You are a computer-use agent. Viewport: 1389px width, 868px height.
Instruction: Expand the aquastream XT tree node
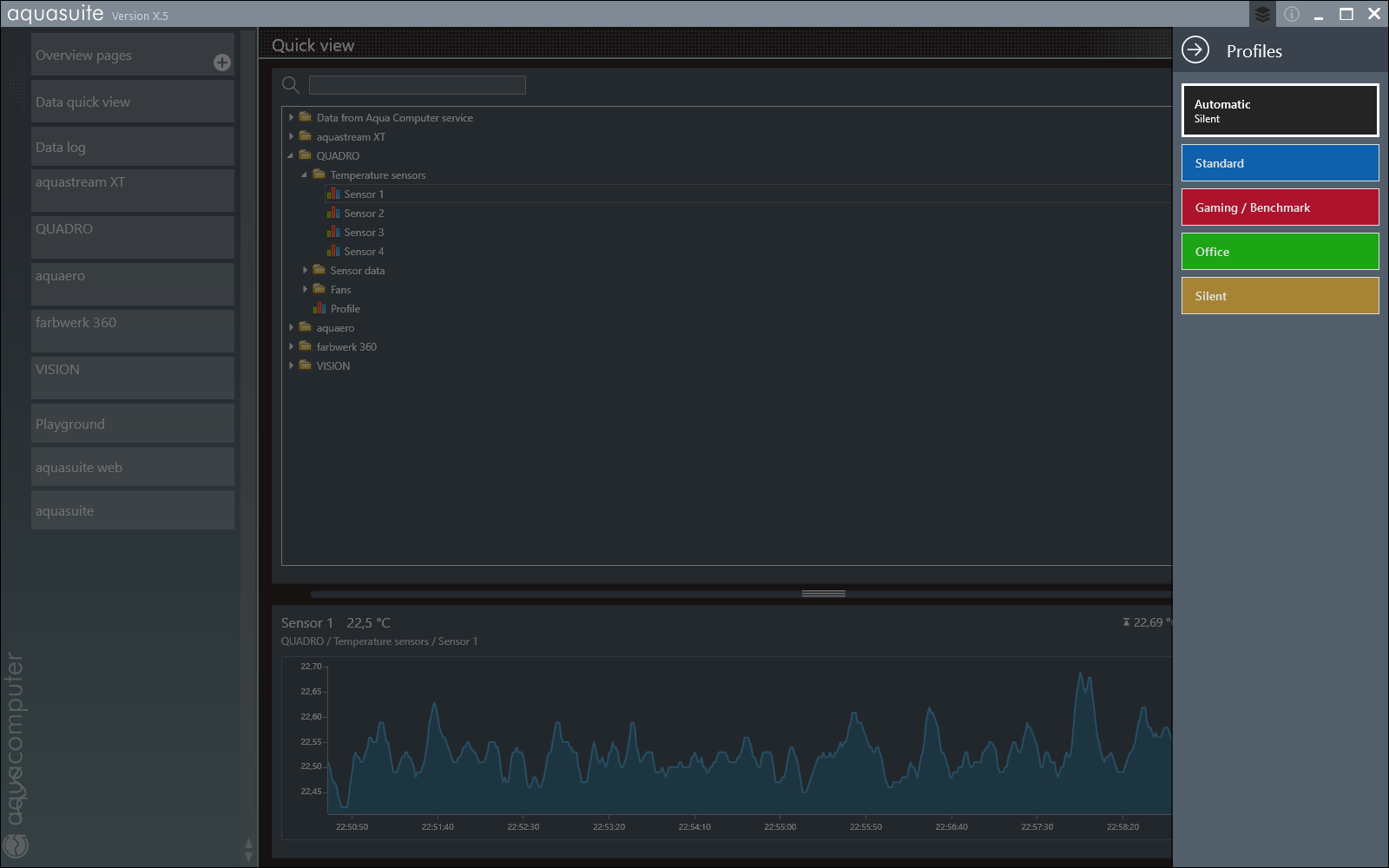291,136
